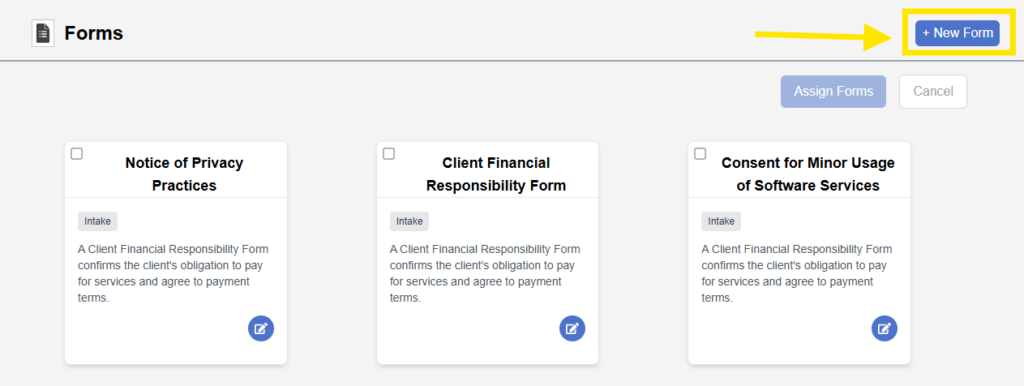Select the Intake tag on Financial Responsibility card
Screen dimensions: 1024x386
click(409, 221)
